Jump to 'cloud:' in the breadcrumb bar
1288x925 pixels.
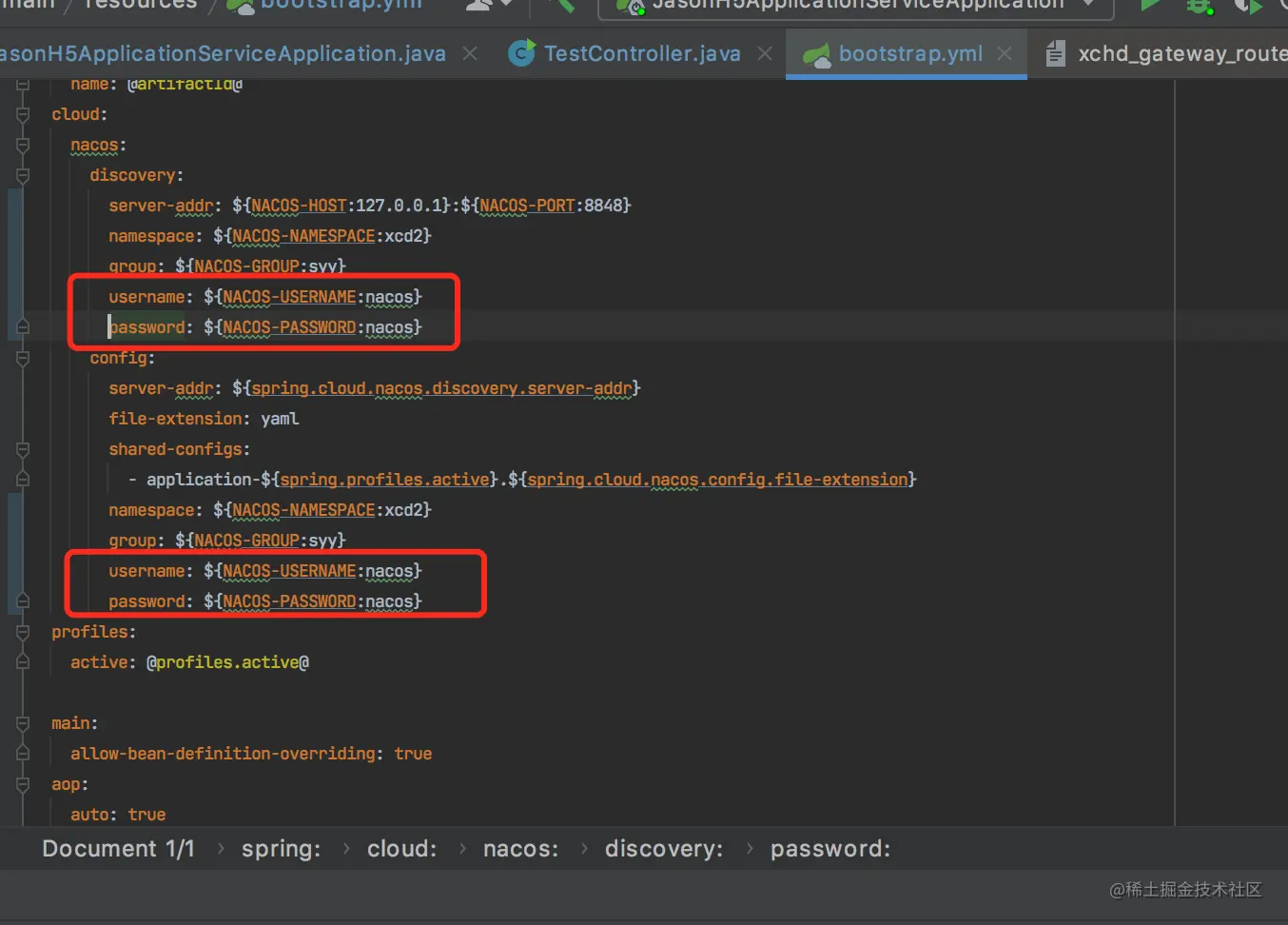coord(401,849)
